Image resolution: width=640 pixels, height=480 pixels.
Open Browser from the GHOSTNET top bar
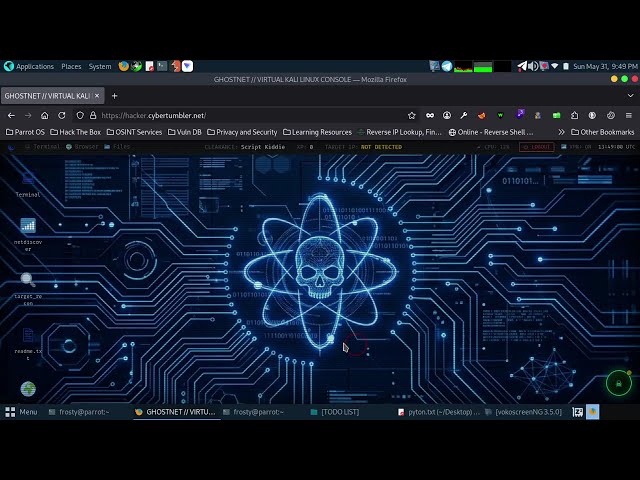pyautogui.click(x=82, y=147)
